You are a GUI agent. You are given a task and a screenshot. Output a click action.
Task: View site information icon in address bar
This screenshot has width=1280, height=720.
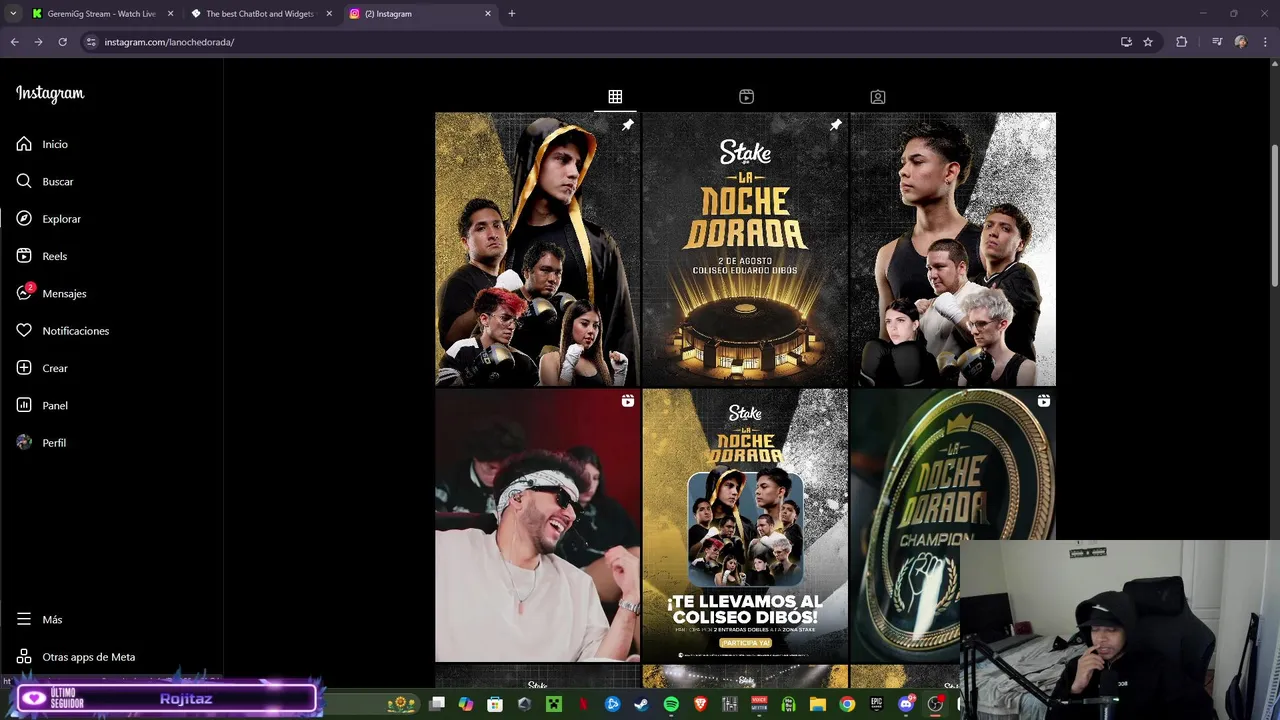[91, 42]
